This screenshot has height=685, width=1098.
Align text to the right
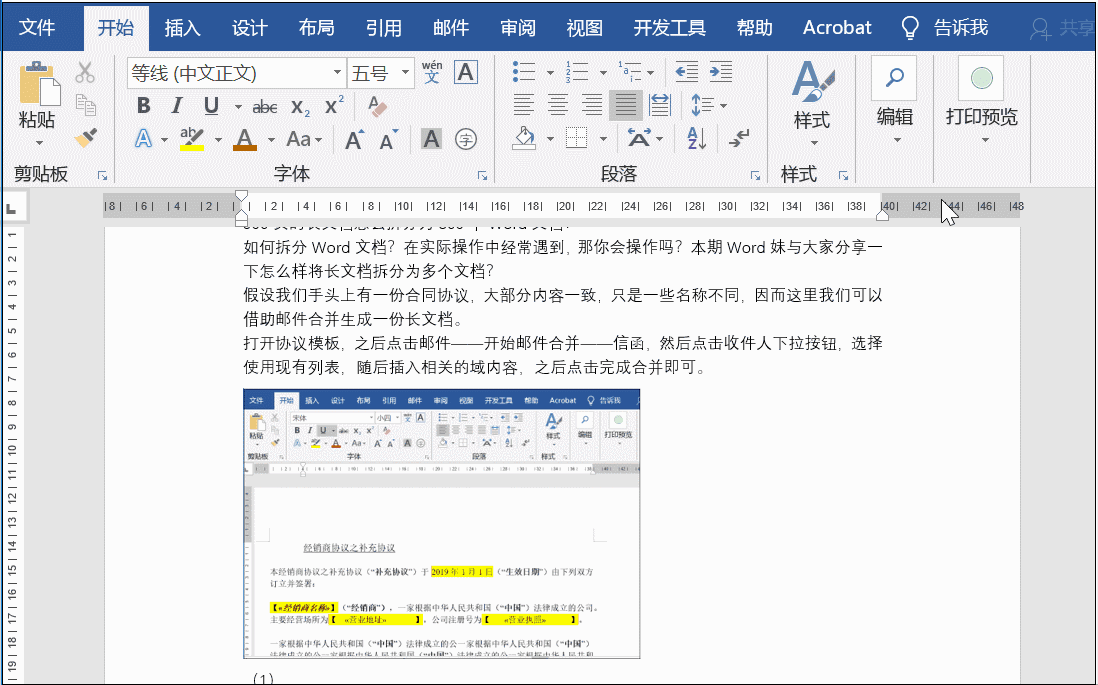pyautogui.click(x=592, y=105)
